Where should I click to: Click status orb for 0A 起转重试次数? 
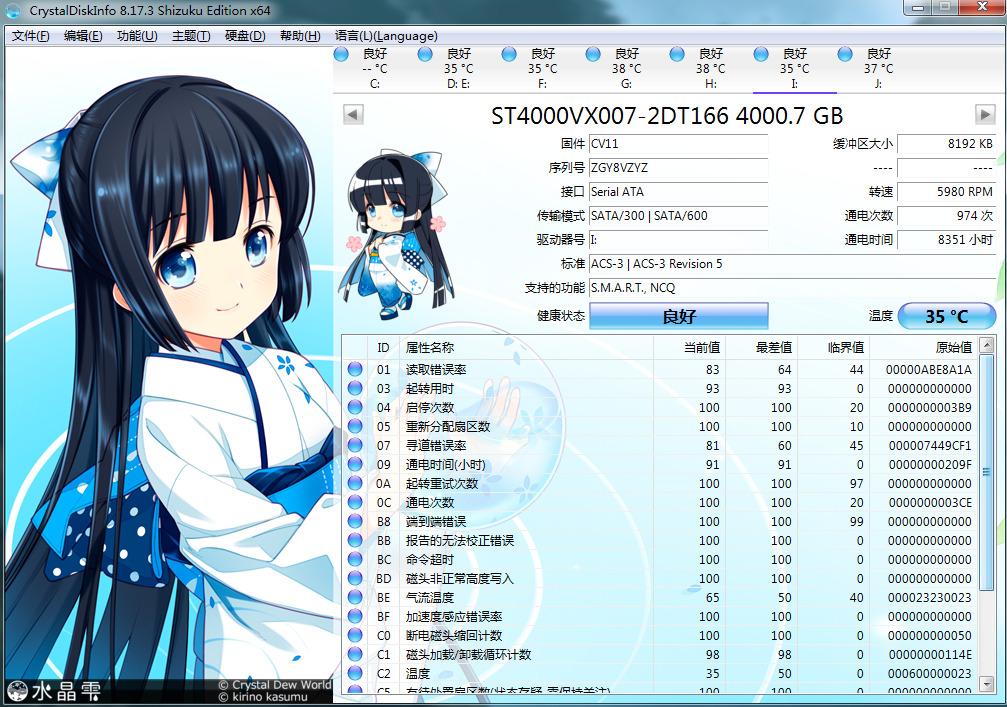(x=355, y=484)
